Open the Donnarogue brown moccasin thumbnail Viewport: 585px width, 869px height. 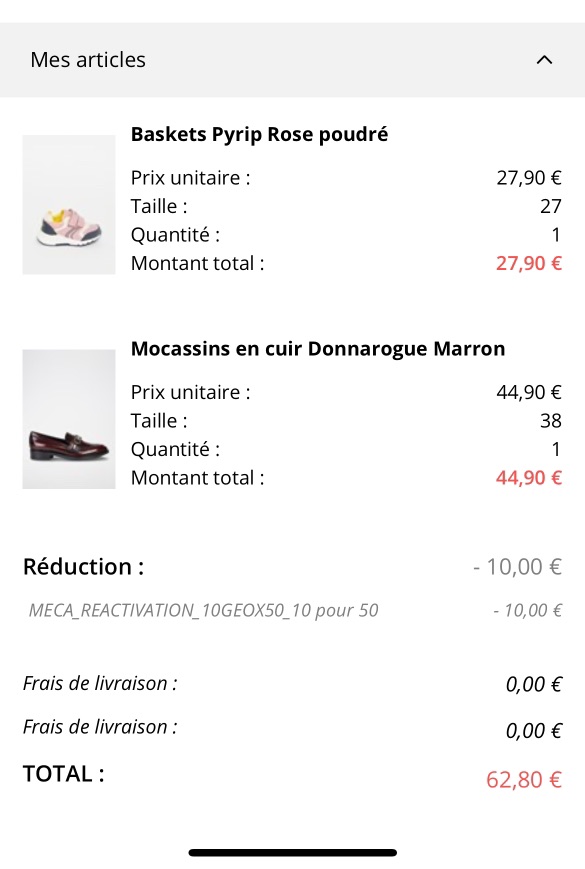[x=69, y=419]
